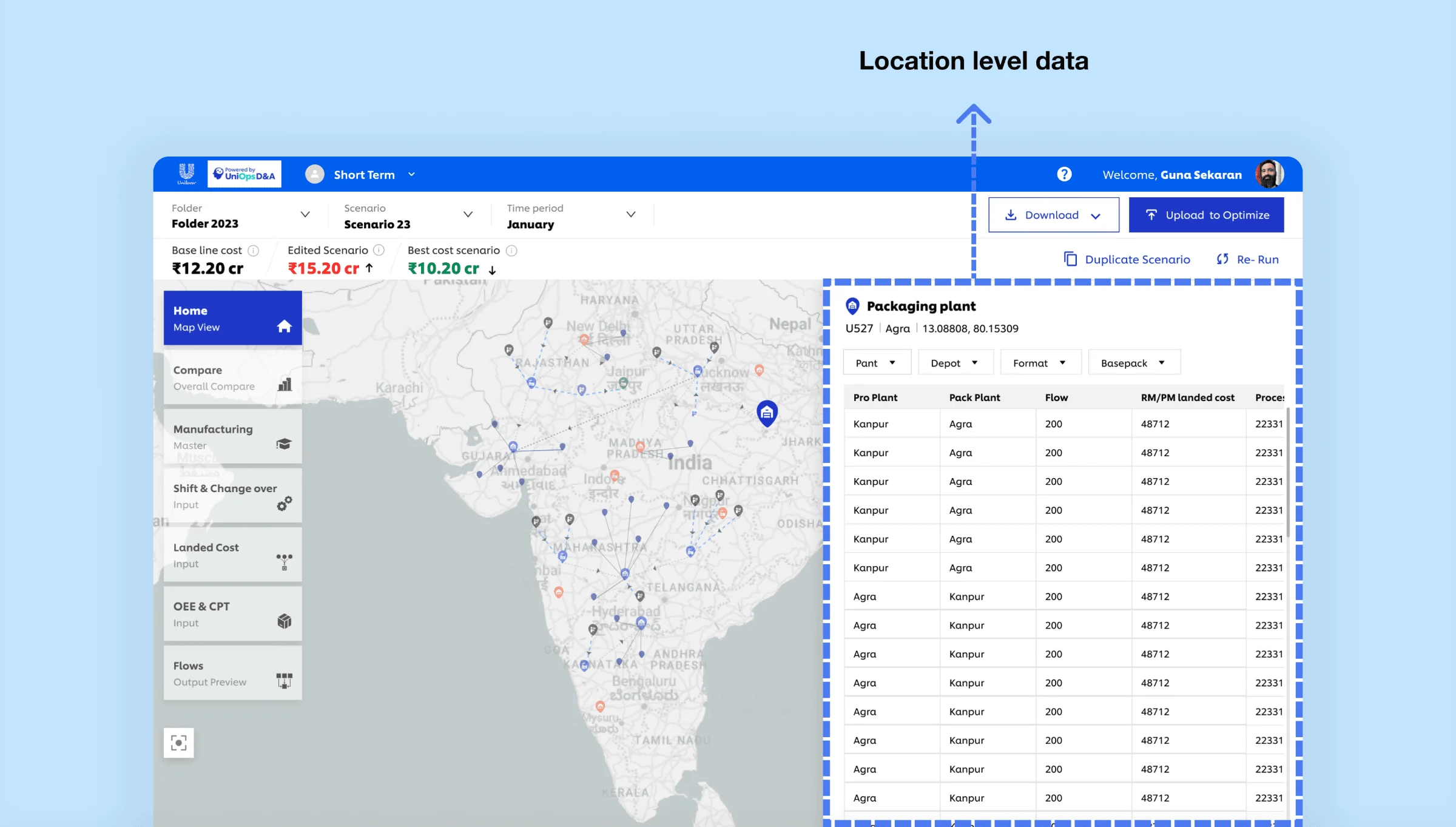
Task: Click the Edited Scenario info icon
Action: point(379,250)
